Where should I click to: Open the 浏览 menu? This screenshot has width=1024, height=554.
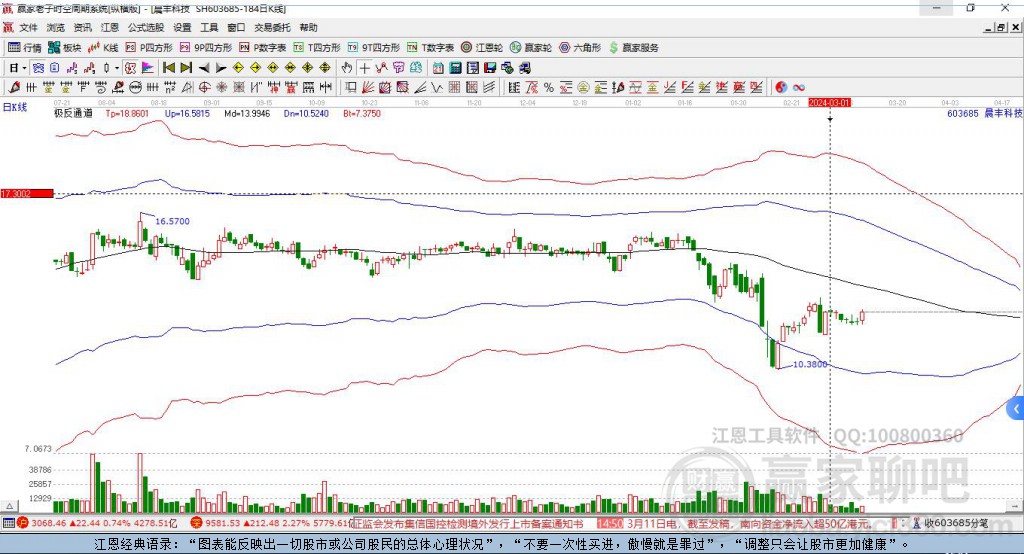pos(56,27)
